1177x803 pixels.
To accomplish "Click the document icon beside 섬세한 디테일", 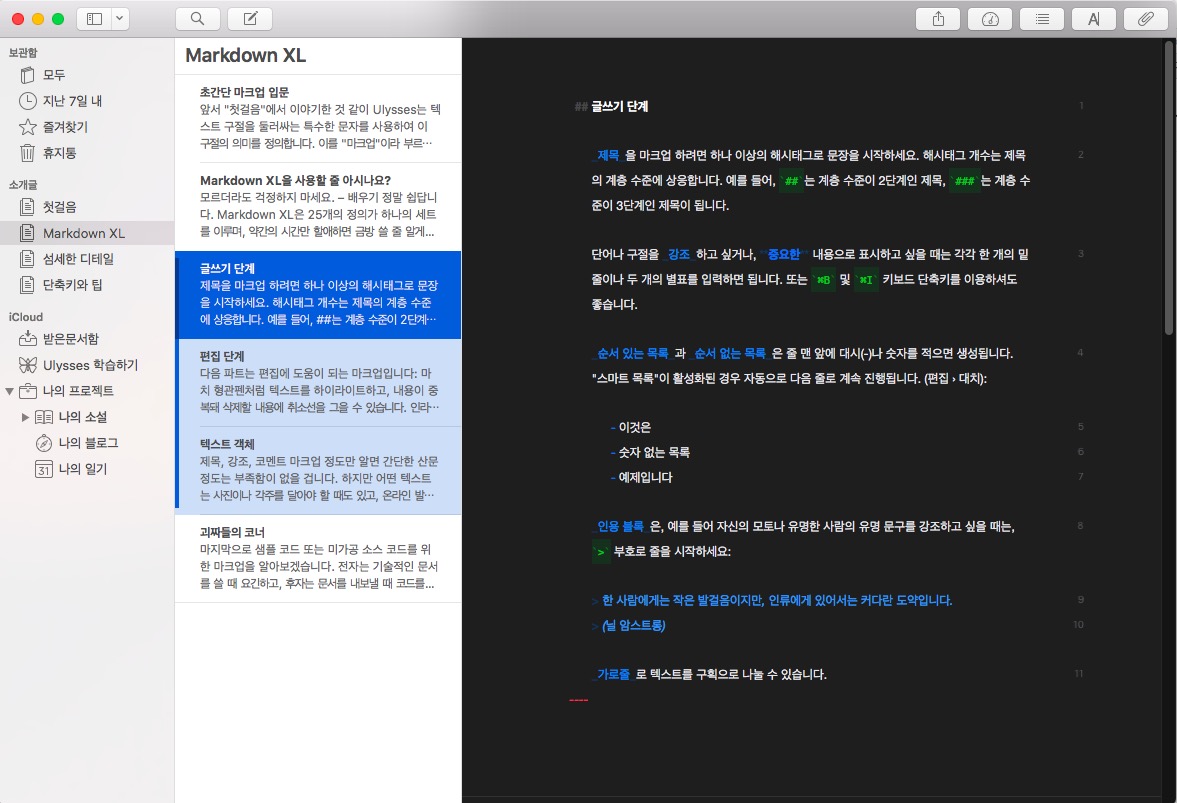I will pyautogui.click(x=27, y=259).
